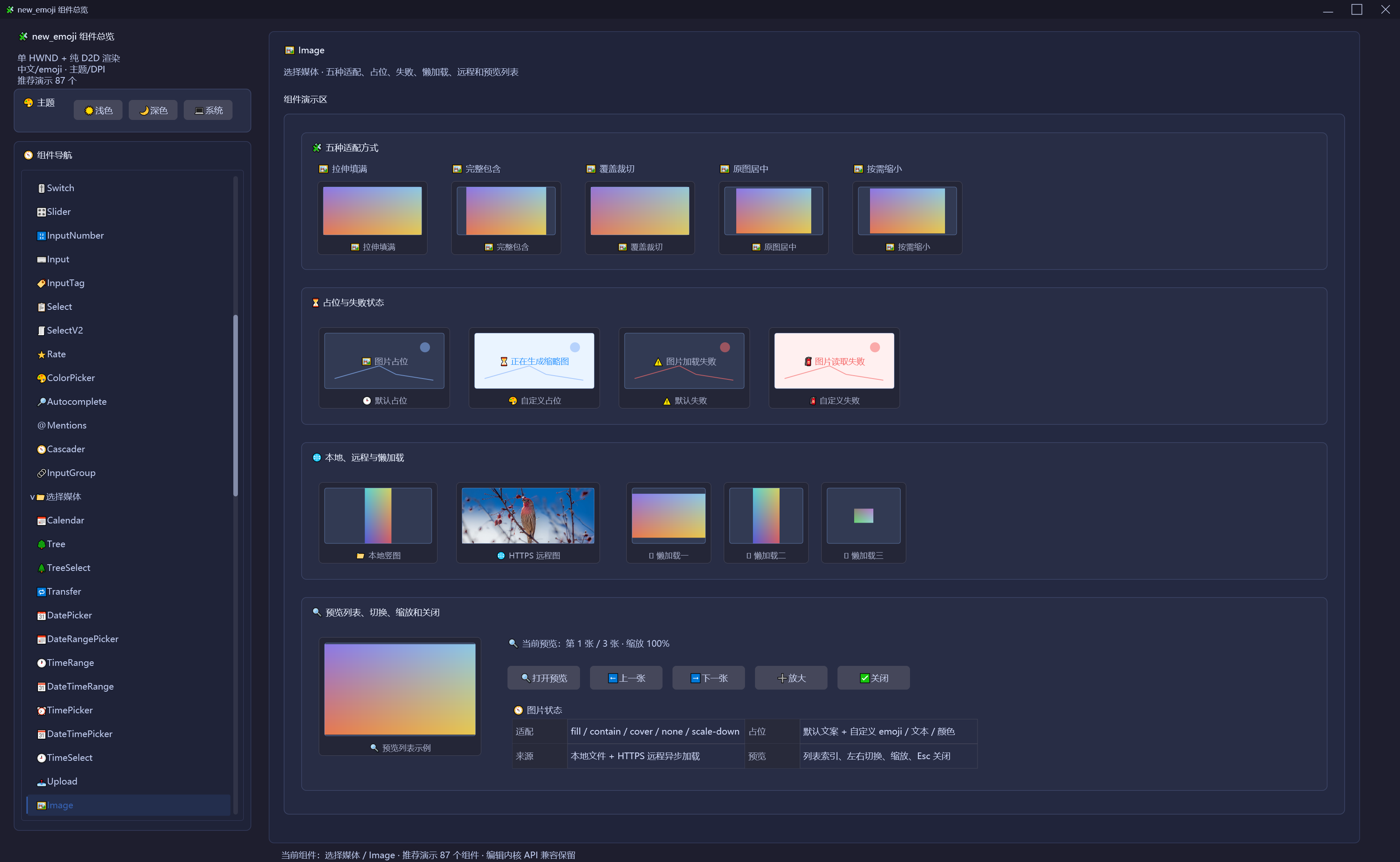1400x862 pixels.
Task: Go to the TimeSelect component page
Action: point(128,757)
